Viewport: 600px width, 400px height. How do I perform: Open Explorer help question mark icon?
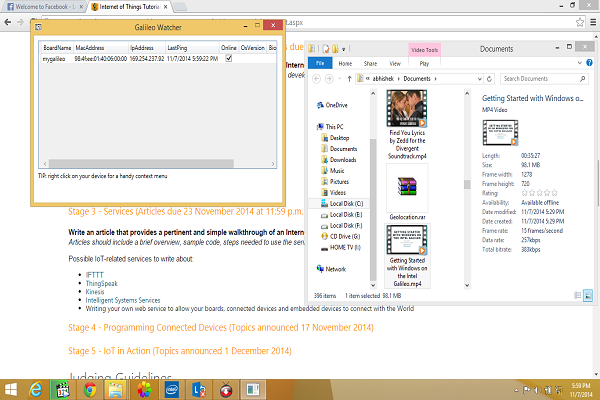pyautogui.click(x=589, y=63)
